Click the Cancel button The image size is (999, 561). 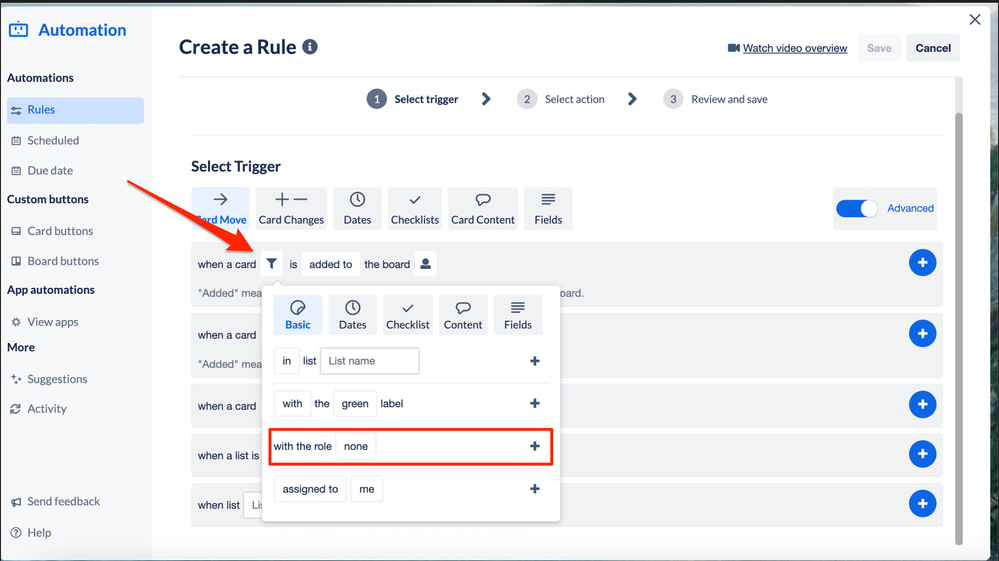coord(933,48)
